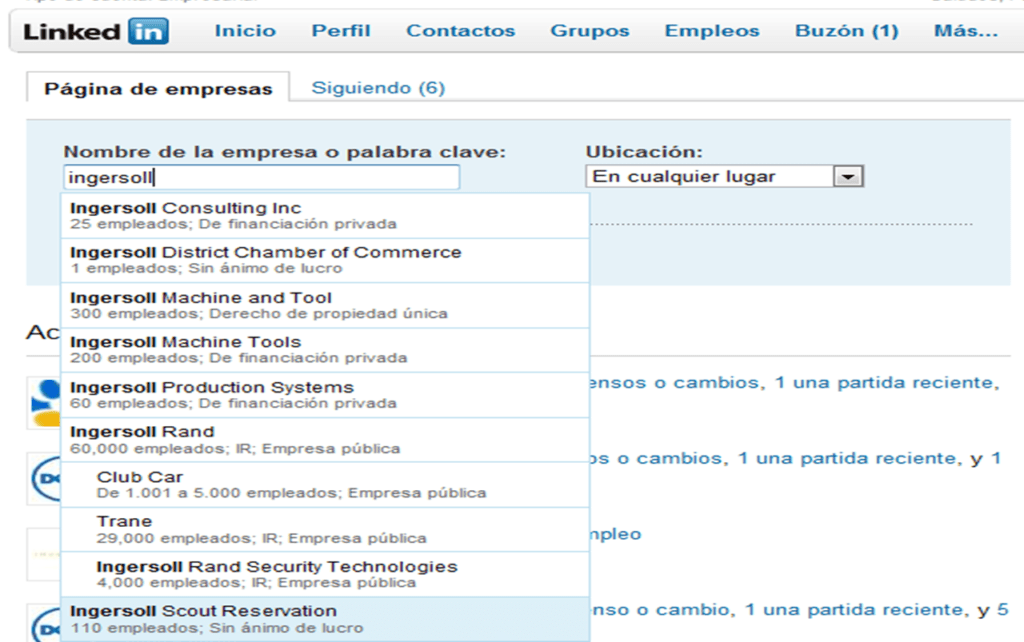Switch to the Siguiendo (6) tab
The image size is (1024, 642).
pos(378,88)
